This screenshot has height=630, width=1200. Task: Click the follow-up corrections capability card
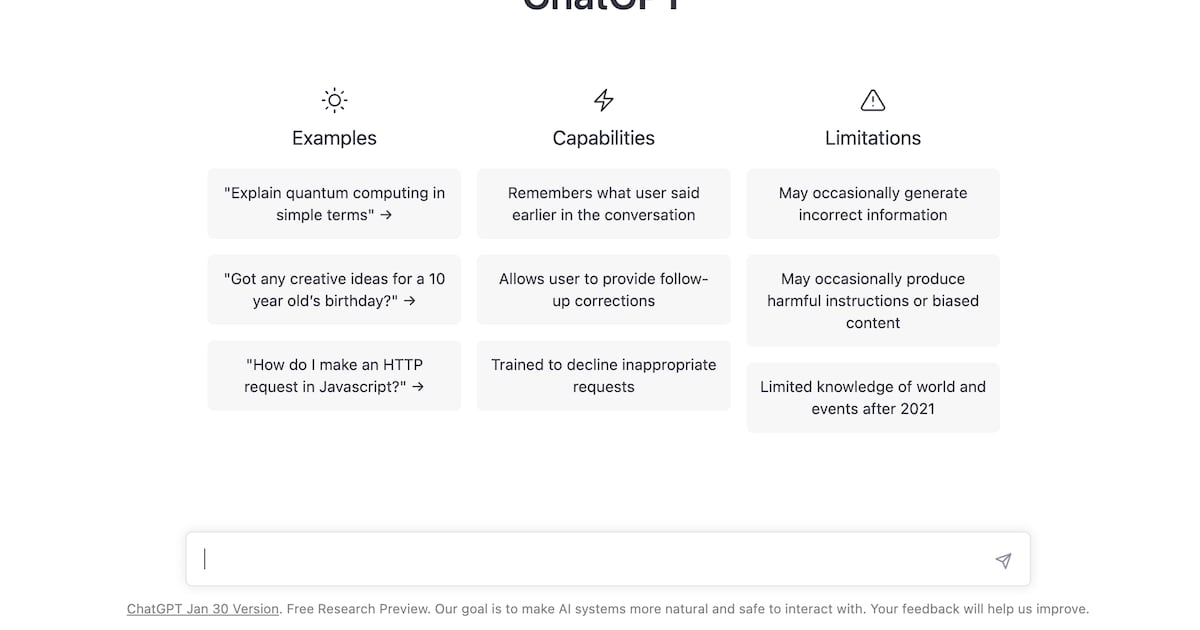604,290
